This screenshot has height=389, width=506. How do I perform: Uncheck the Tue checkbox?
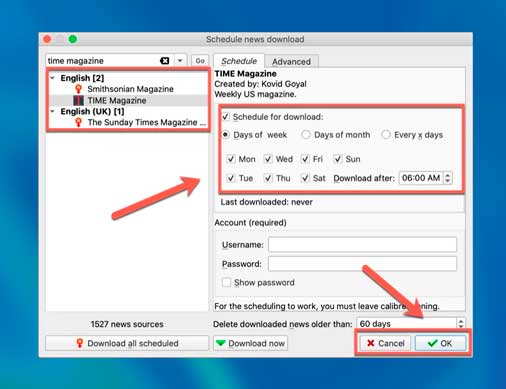click(231, 178)
